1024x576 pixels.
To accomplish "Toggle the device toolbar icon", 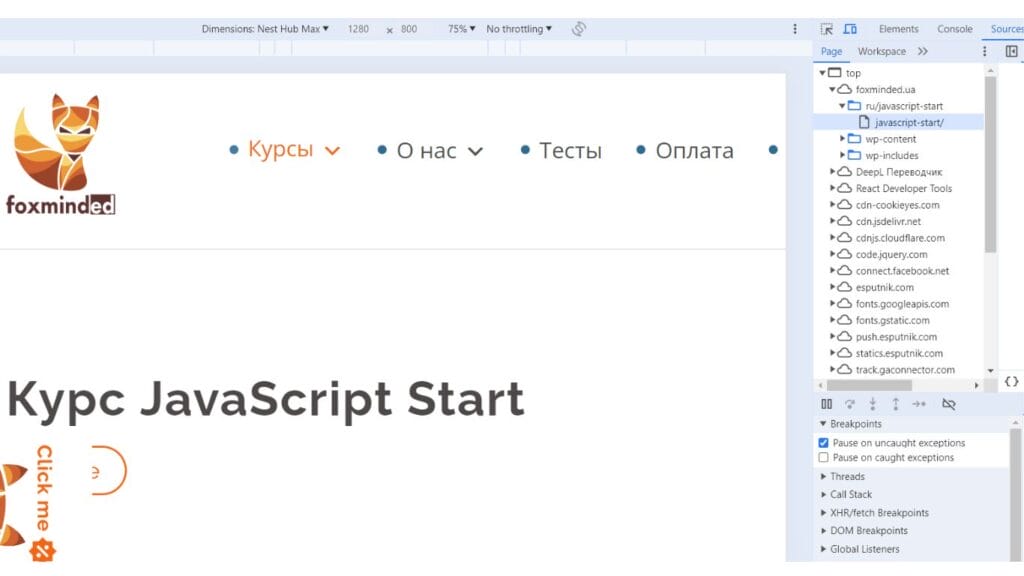I will click(x=850, y=29).
